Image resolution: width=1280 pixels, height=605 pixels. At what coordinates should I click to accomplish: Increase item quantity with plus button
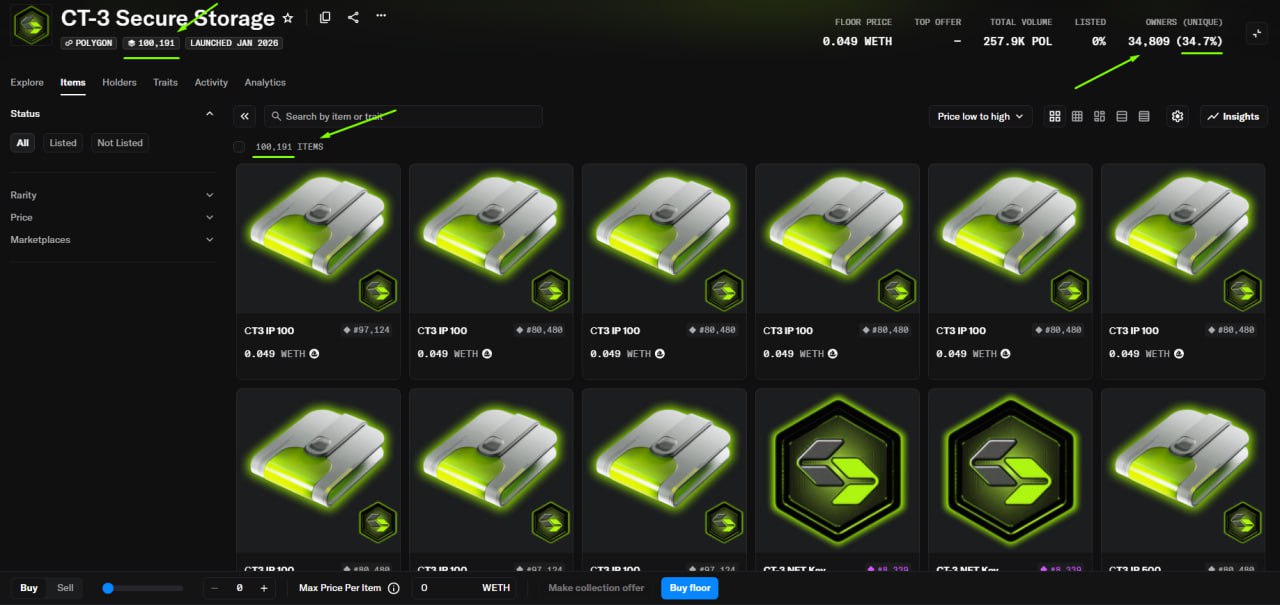tap(264, 588)
